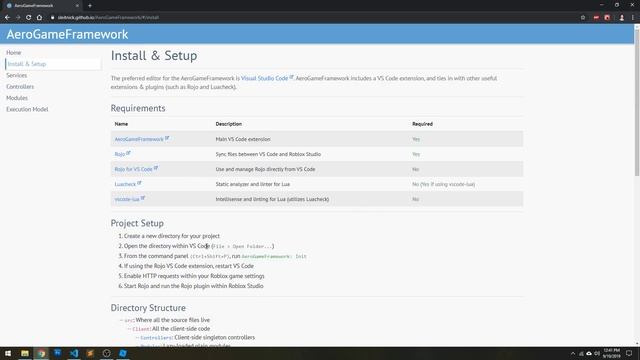The width and height of the screenshot is (640, 360).
Task: Click the Required column header
Action: (x=422, y=124)
